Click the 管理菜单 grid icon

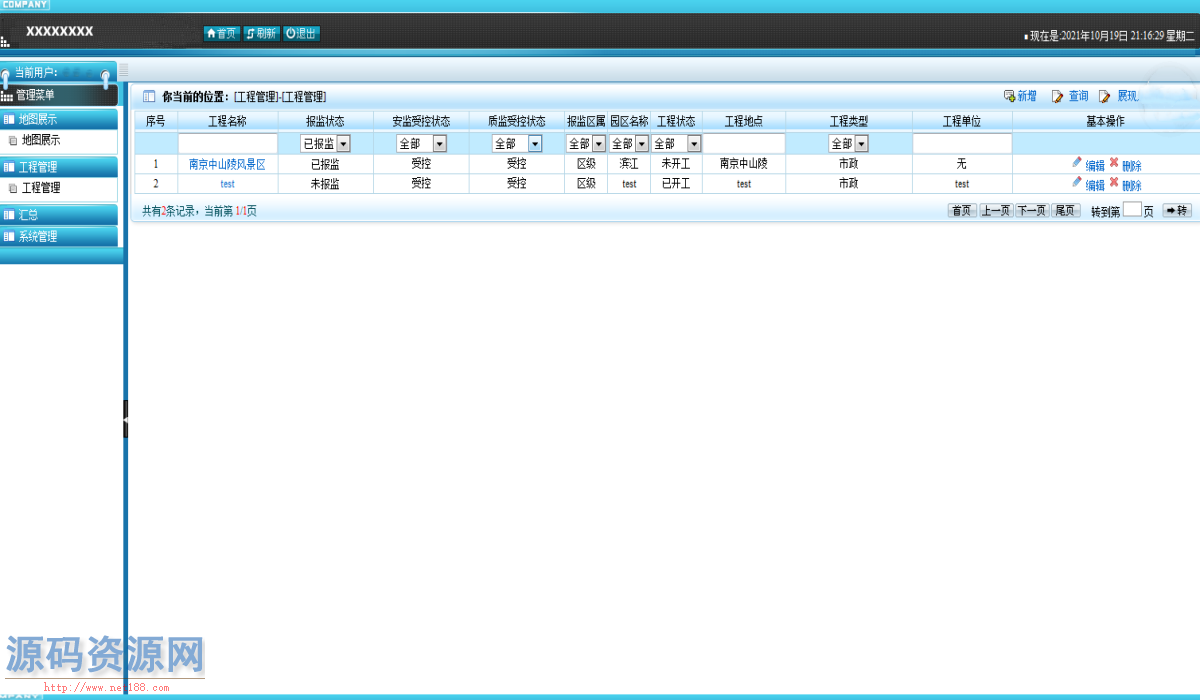click(7, 96)
